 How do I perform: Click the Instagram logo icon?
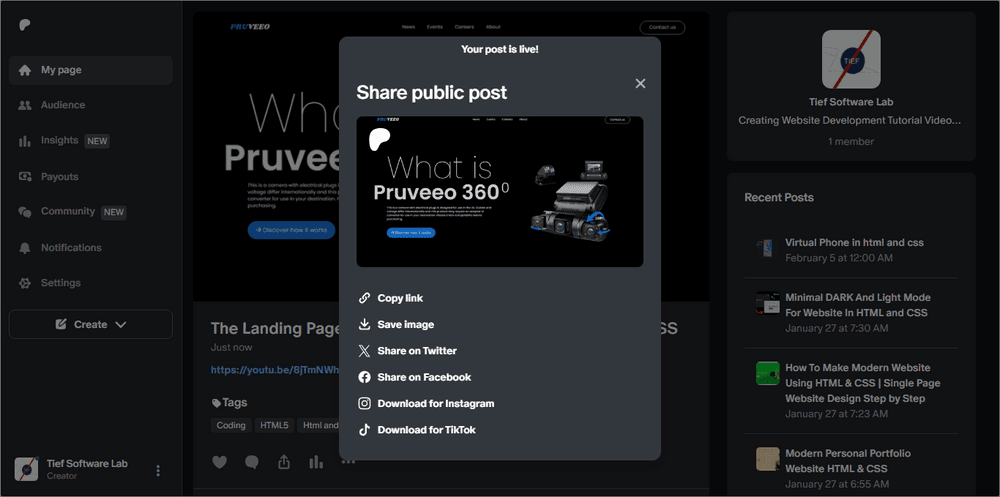pos(364,403)
